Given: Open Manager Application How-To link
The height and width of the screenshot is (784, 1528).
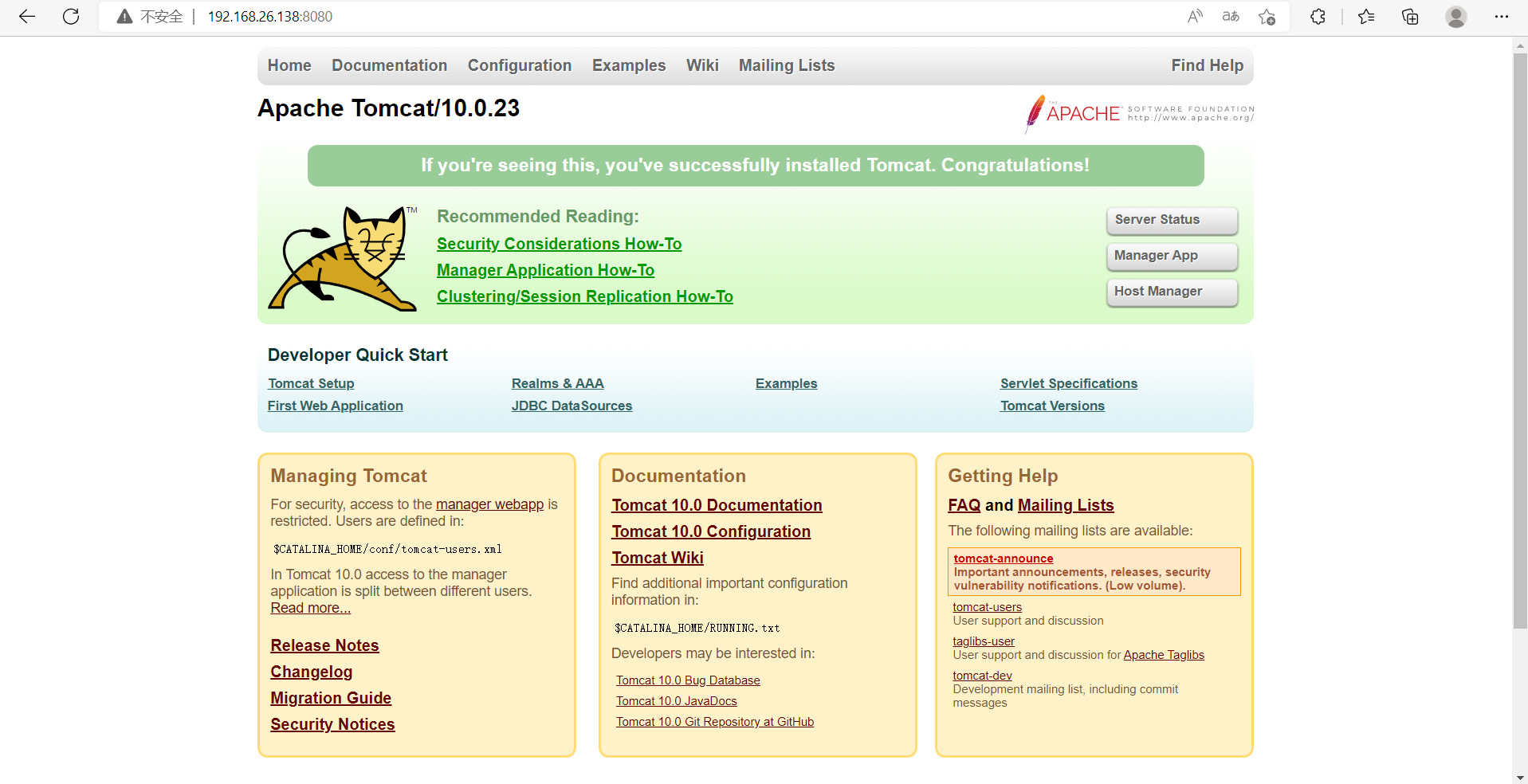Looking at the screenshot, I should click(x=545, y=270).
